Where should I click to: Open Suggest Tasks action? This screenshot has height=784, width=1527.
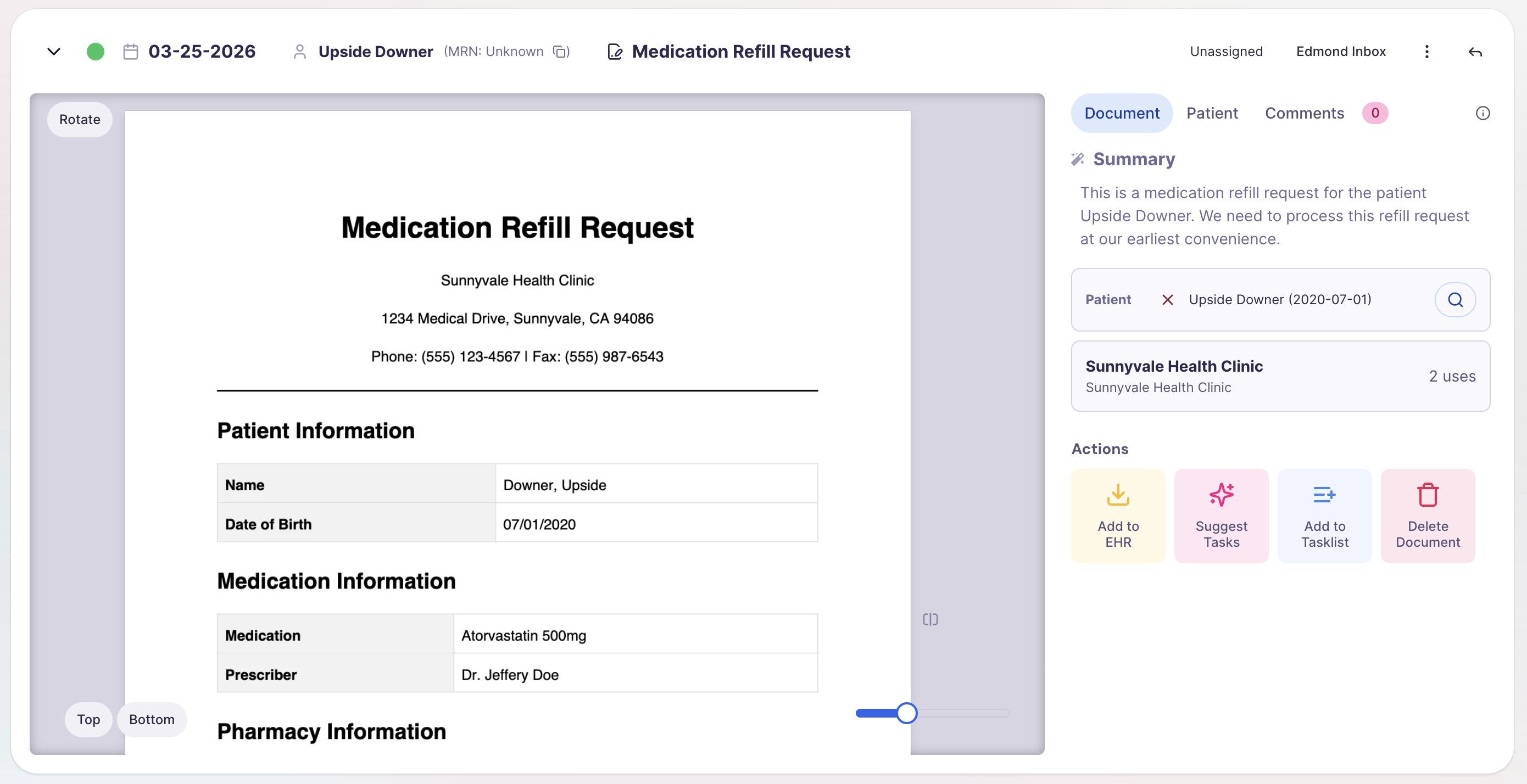tap(1221, 514)
